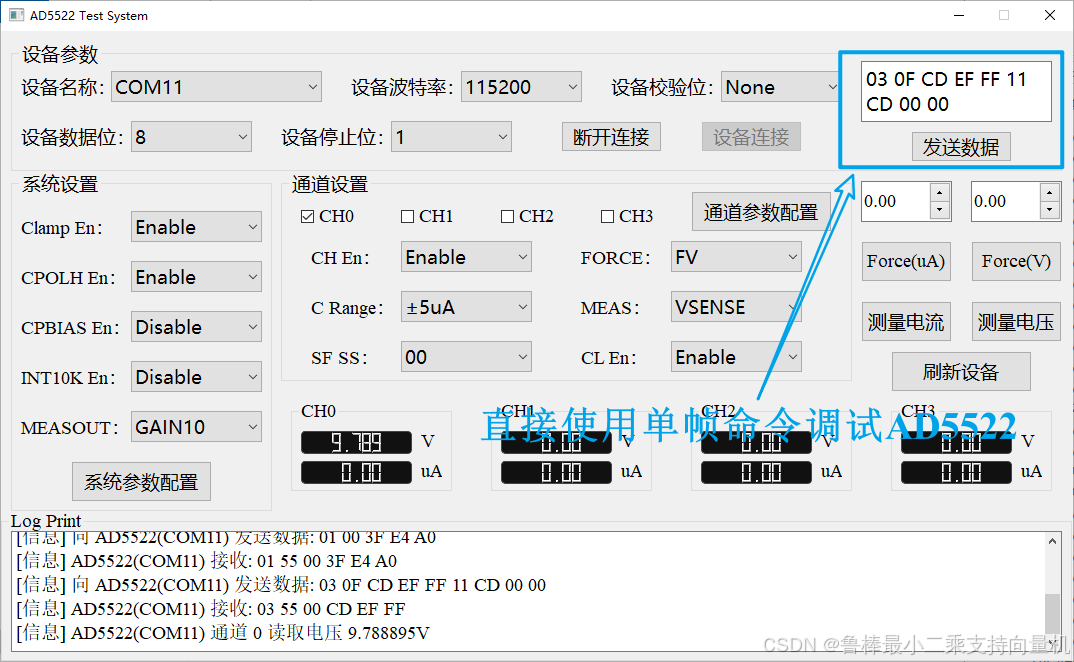
Task: Click the CH0 current uA display
Action: pyautogui.click(x=356, y=473)
